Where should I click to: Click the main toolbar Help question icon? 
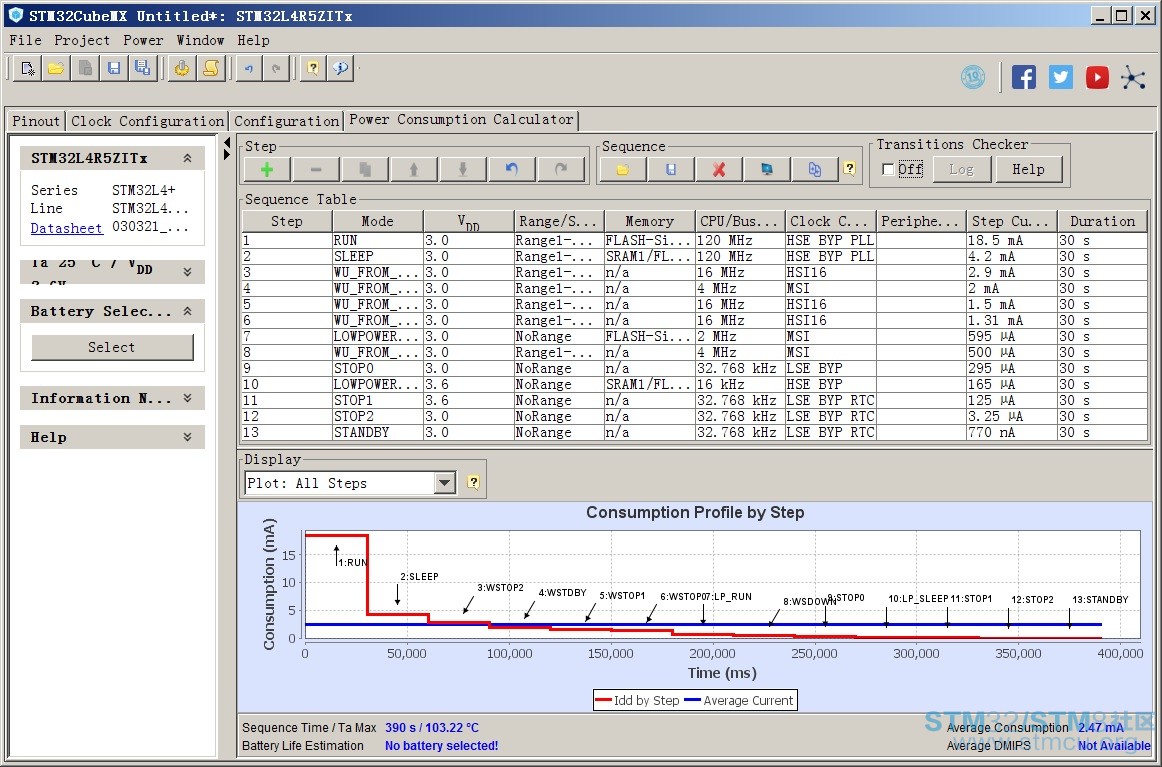click(x=313, y=69)
